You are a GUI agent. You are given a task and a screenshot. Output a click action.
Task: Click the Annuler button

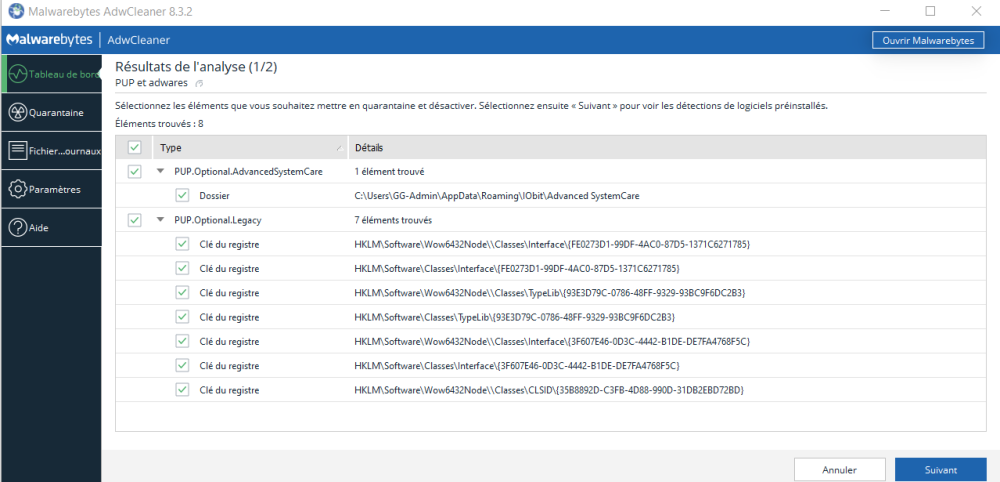pyautogui.click(x=839, y=470)
